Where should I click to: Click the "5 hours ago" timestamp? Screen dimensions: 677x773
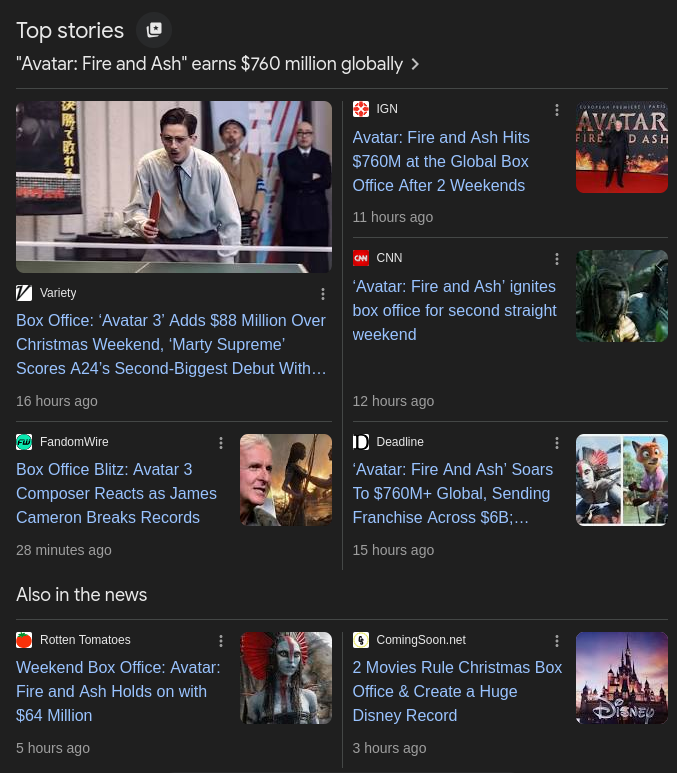click(x=53, y=748)
